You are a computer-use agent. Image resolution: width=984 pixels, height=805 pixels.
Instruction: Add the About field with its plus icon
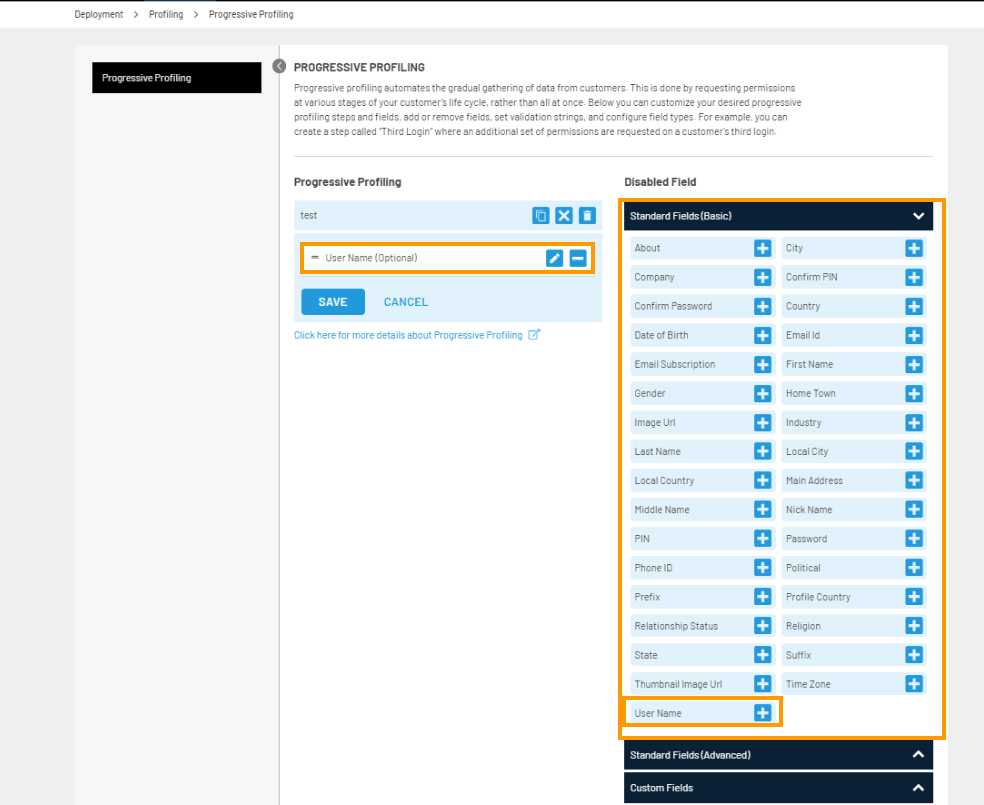(762, 248)
